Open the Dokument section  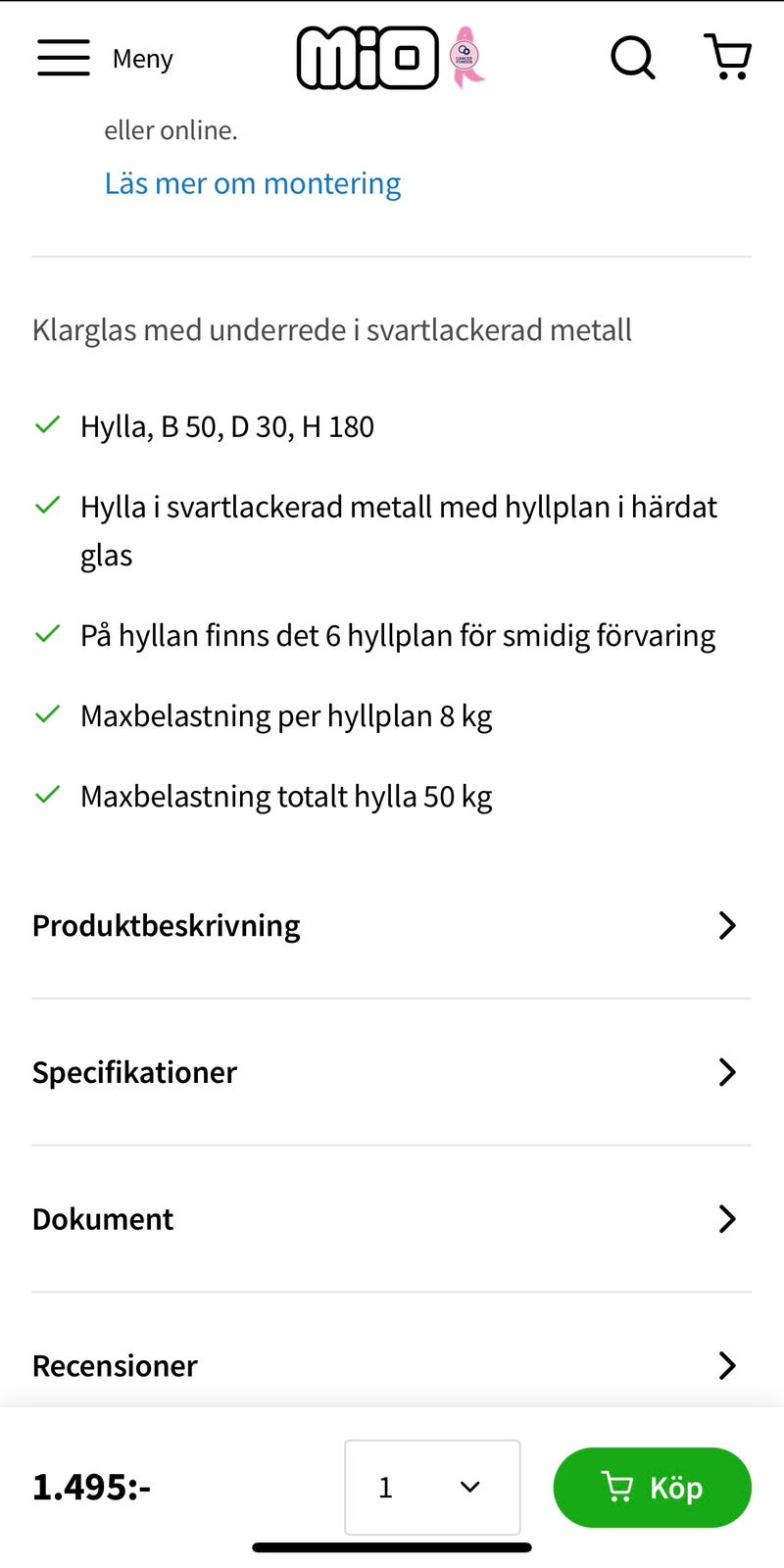tap(103, 1219)
